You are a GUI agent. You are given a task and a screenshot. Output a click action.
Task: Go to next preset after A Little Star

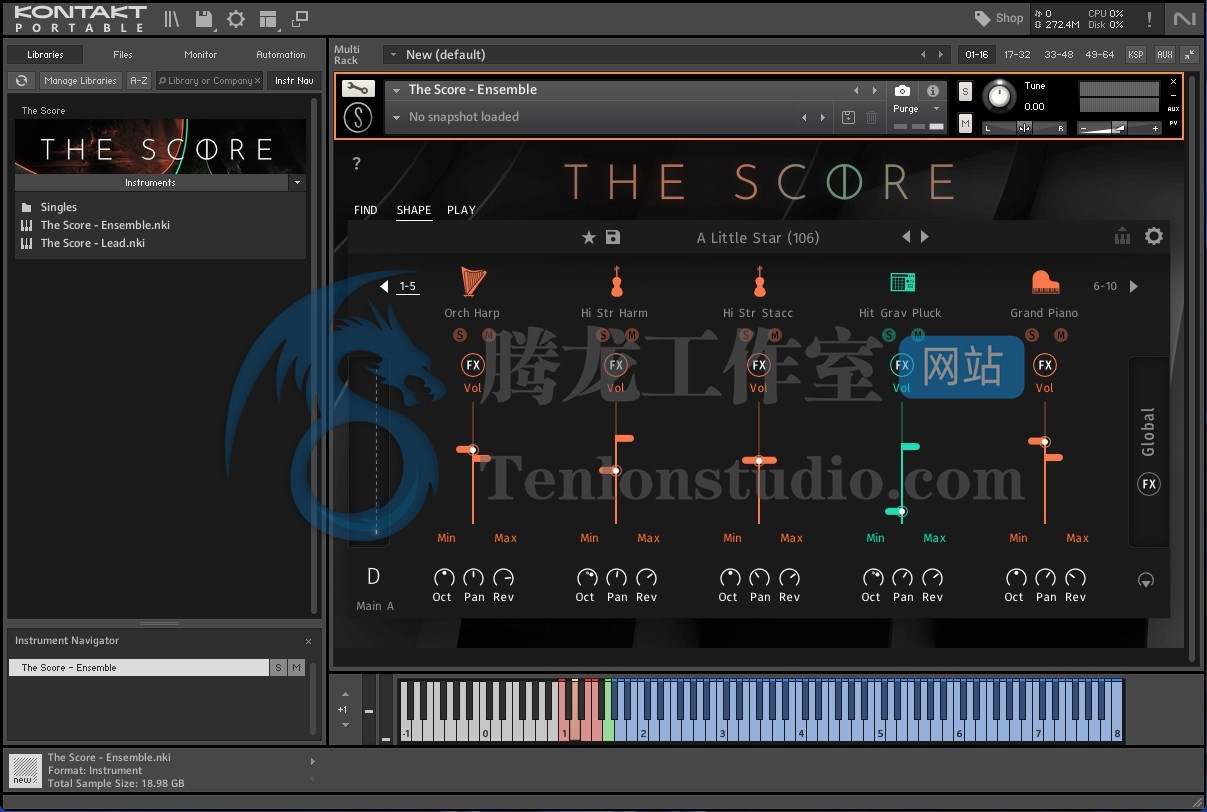pos(925,237)
